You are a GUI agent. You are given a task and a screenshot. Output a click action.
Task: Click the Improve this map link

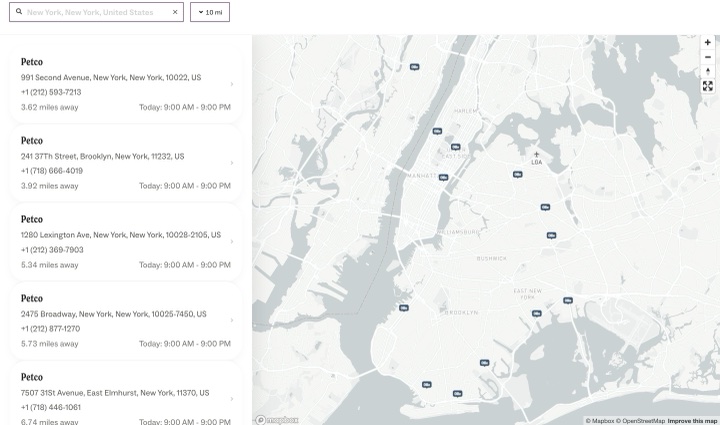692,421
